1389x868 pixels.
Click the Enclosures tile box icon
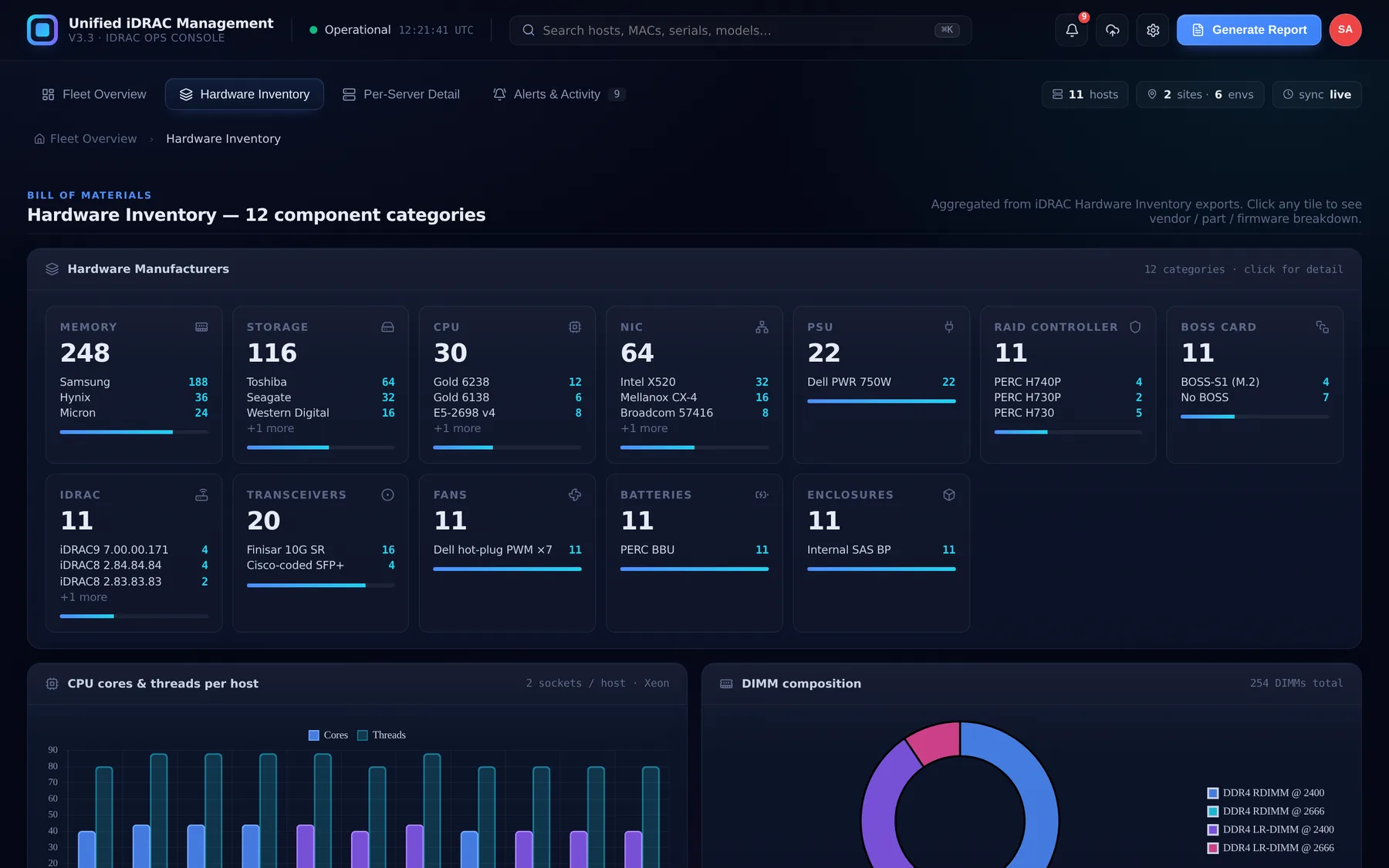coord(949,495)
